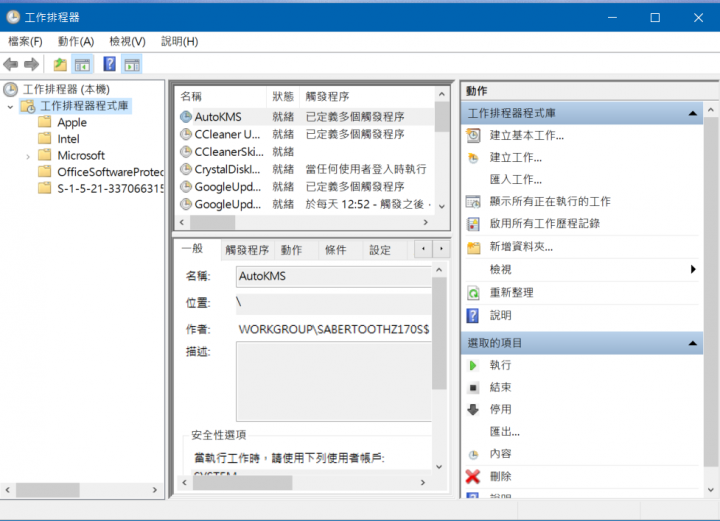This screenshot has height=521, width=720.
Task: Select 工作排程器 (本機) root node
Action: point(66,89)
